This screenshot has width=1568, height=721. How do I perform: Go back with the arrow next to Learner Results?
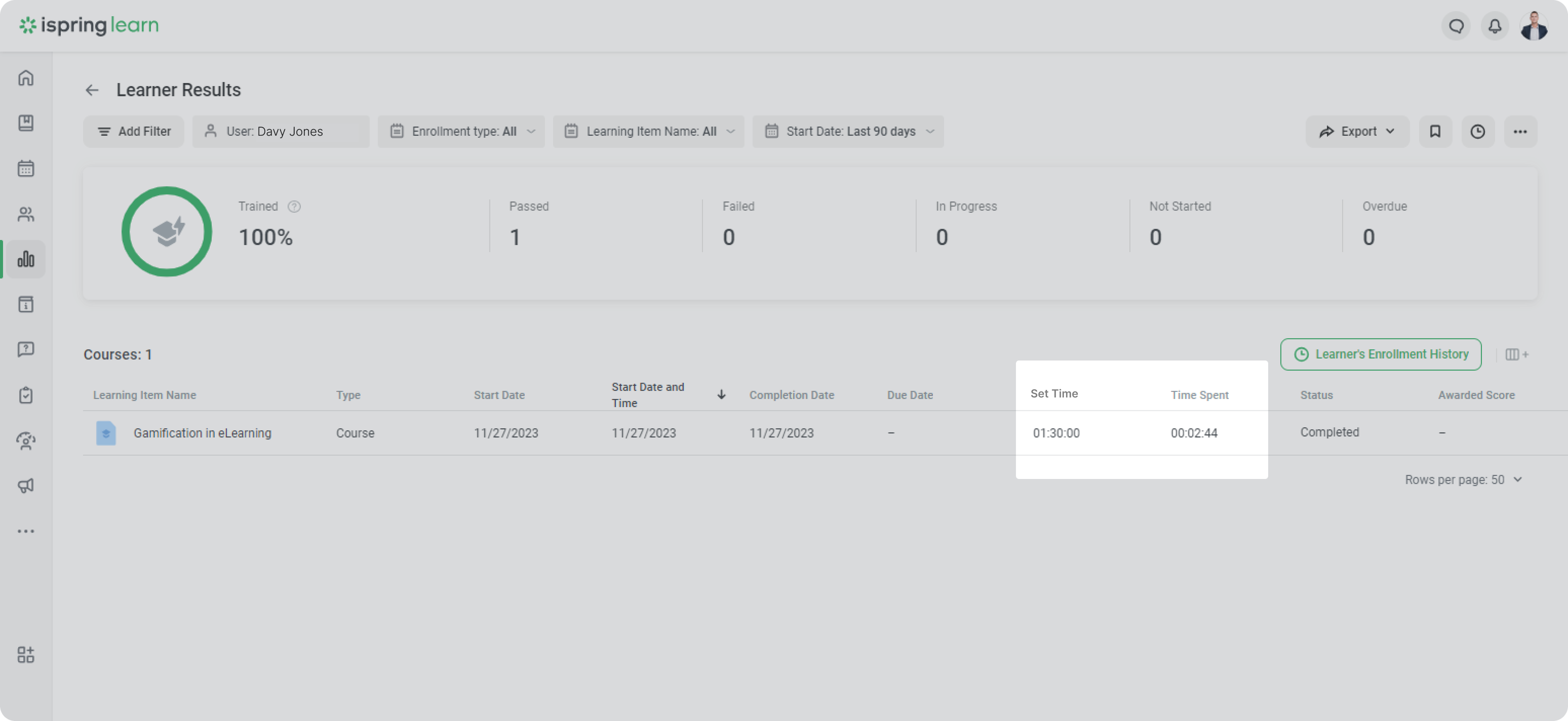[92, 90]
